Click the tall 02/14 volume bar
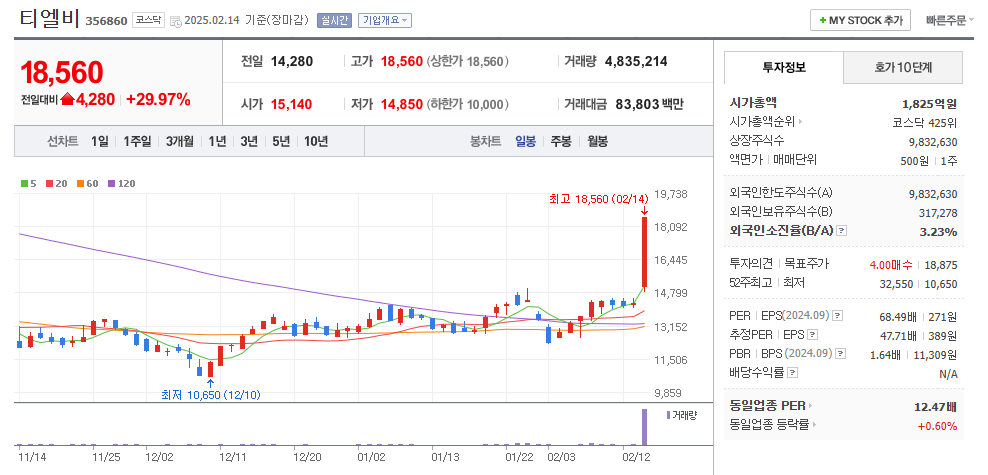Viewport: 988px width, 475px height. [x=644, y=427]
